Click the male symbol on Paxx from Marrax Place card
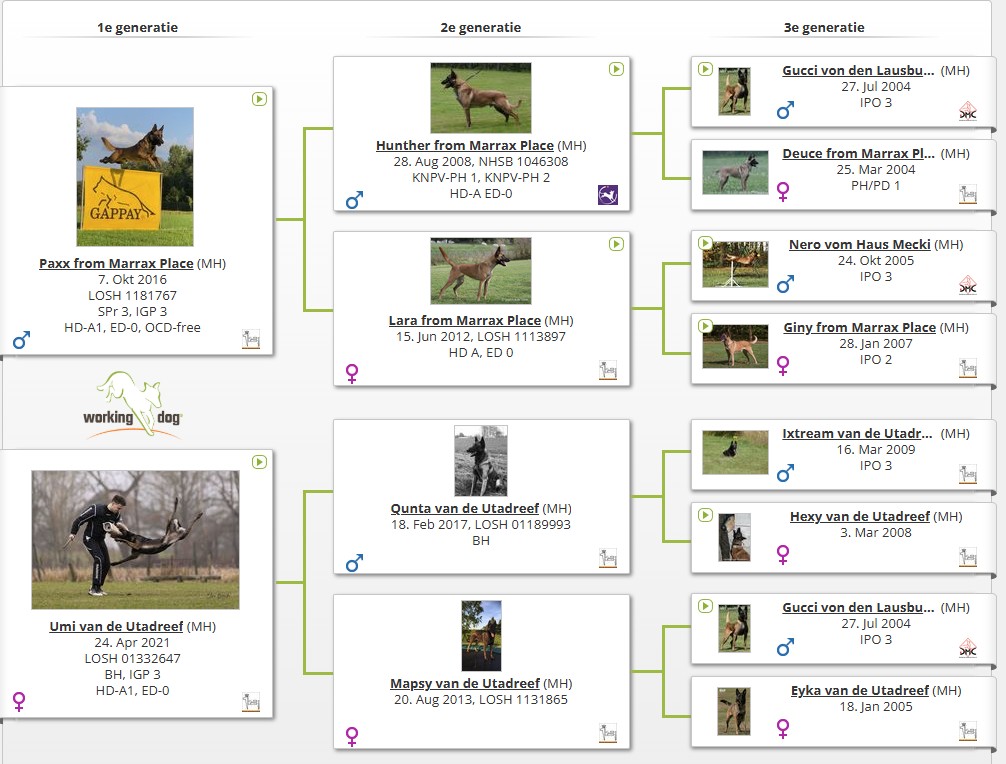The height and width of the screenshot is (764, 1006). (21, 341)
